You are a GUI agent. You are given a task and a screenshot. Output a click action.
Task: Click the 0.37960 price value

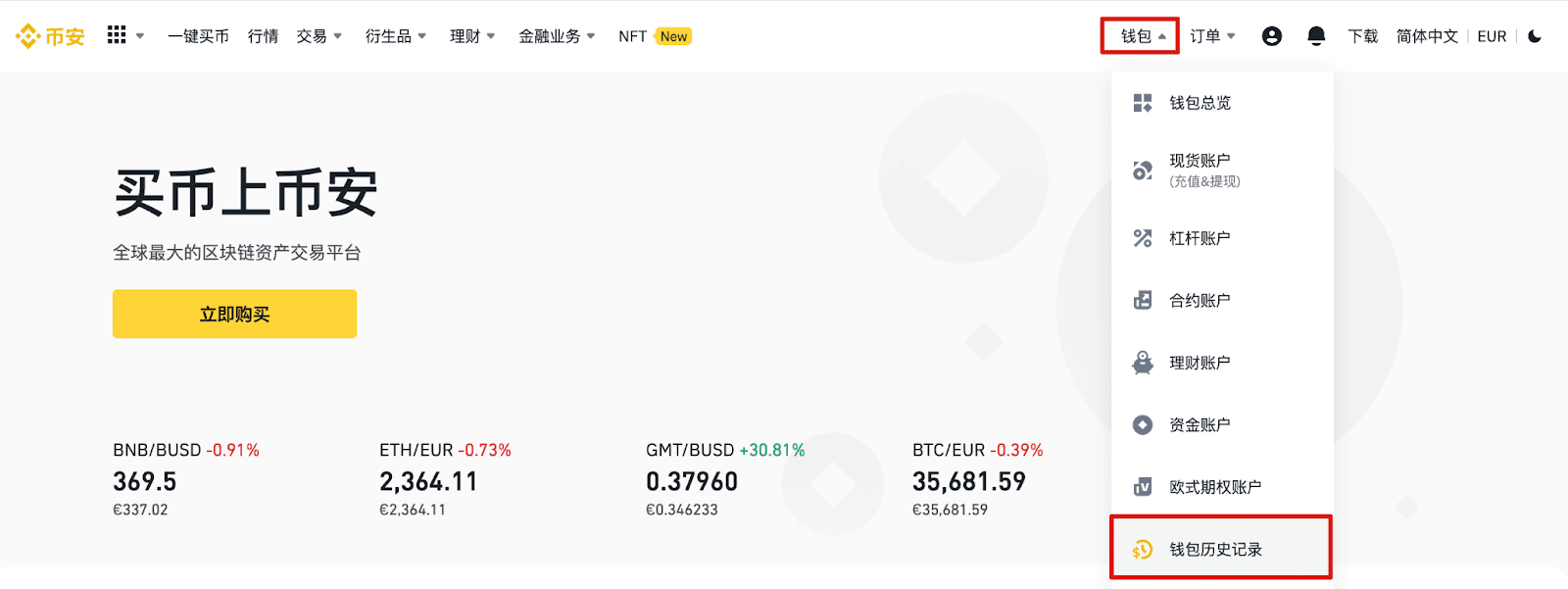click(692, 481)
